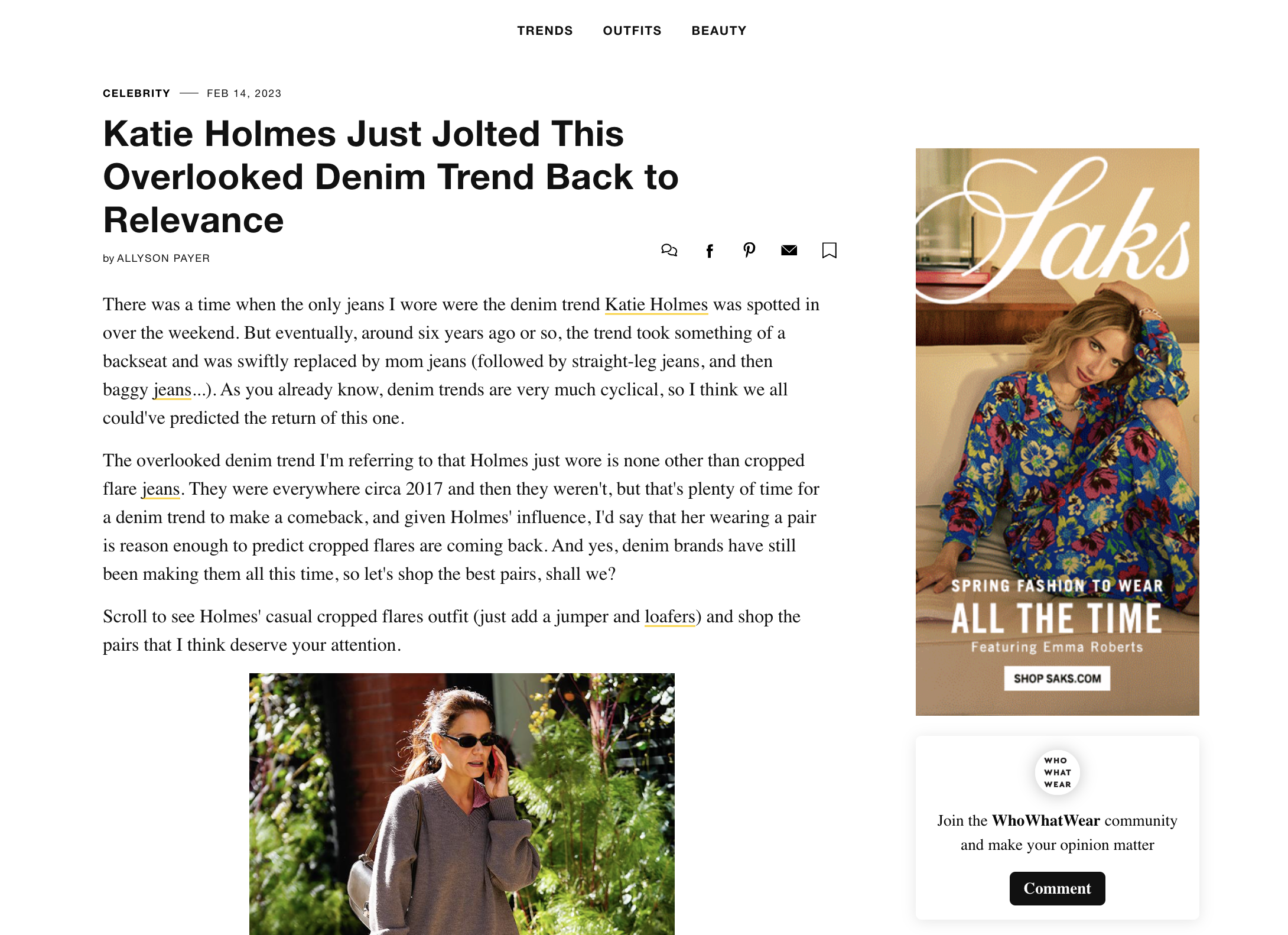Click the Saks spring fashion ad image
Viewport: 1288px width, 935px height.
pyautogui.click(x=1057, y=431)
